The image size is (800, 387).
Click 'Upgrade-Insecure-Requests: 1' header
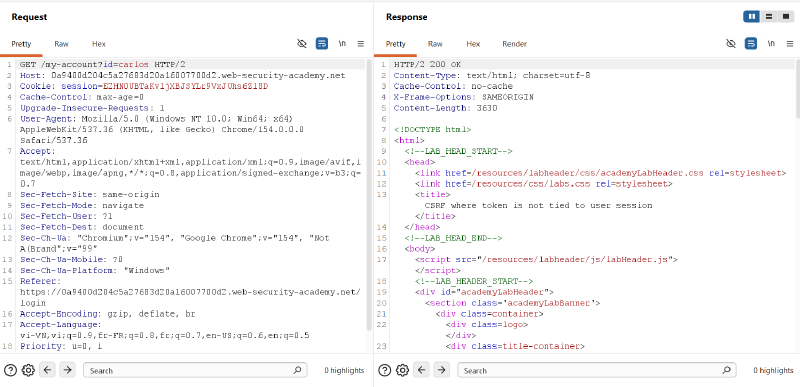(x=92, y=108)
